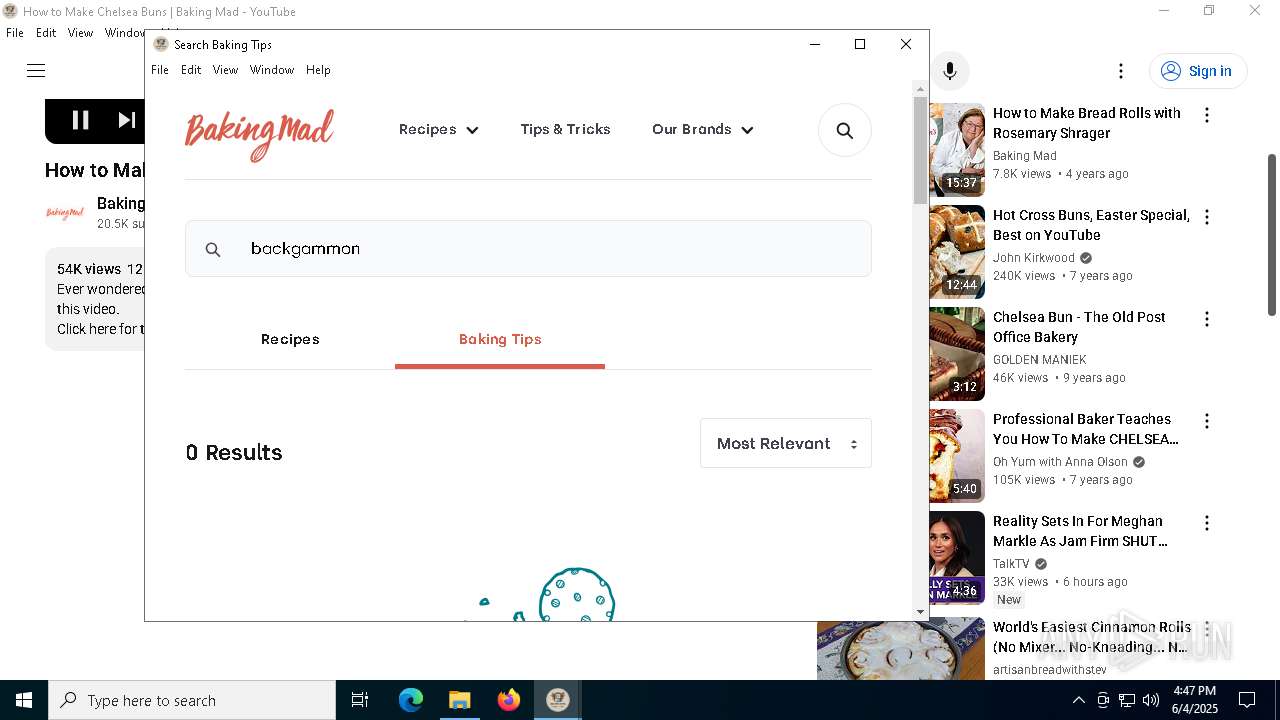Image resolution: width=1280 pixels, height=720 pixels.
Task: Open Tips & Tricks page
Action: click(x=565, y=130)
